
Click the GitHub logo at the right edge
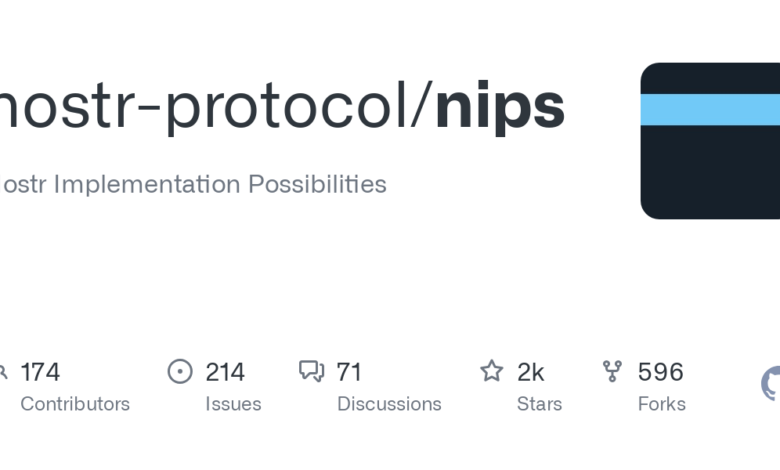click(772, 383)
